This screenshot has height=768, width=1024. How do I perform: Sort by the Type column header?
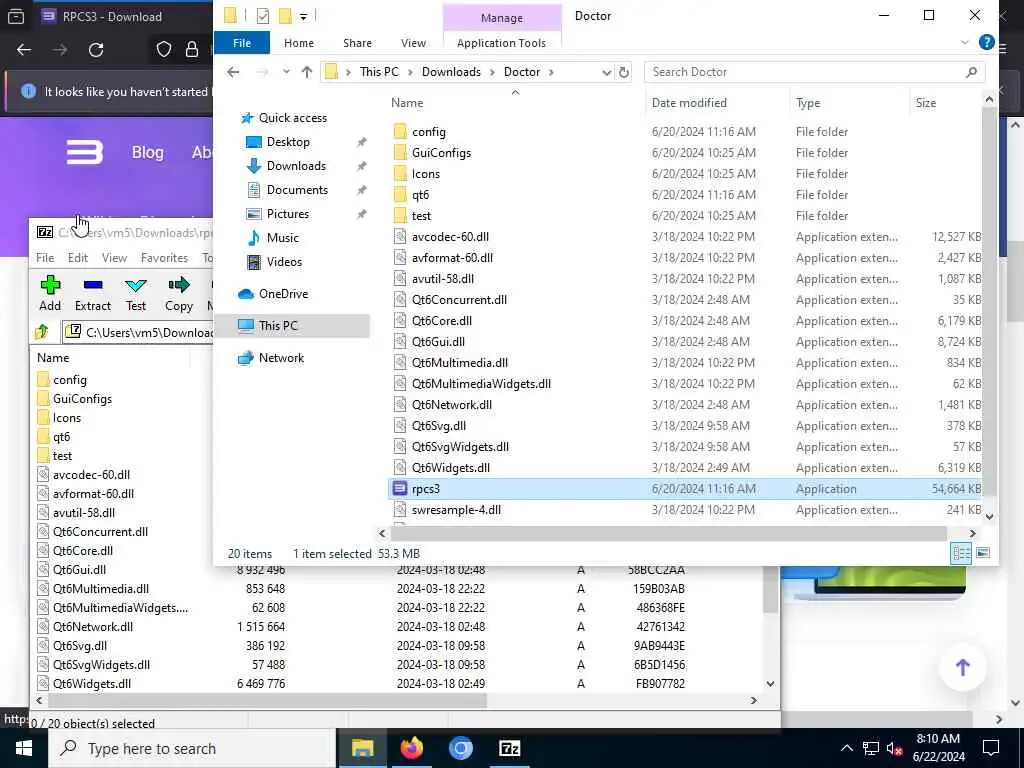[808, 103]
